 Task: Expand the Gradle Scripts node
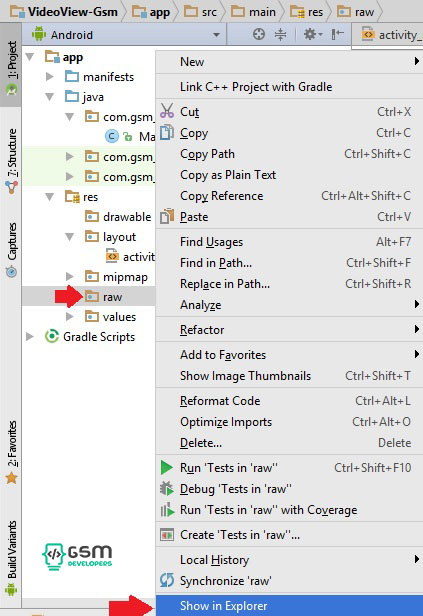(x=30, y=337)
